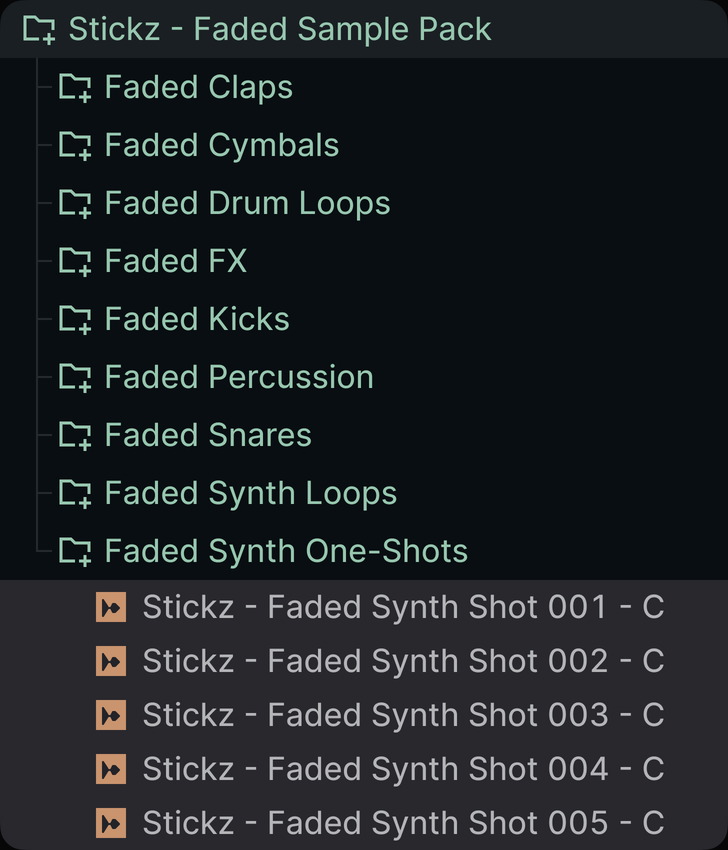Click the folder icon beside Faded Cymbals
The image size is (728, 850).
[x=75, y=146]
